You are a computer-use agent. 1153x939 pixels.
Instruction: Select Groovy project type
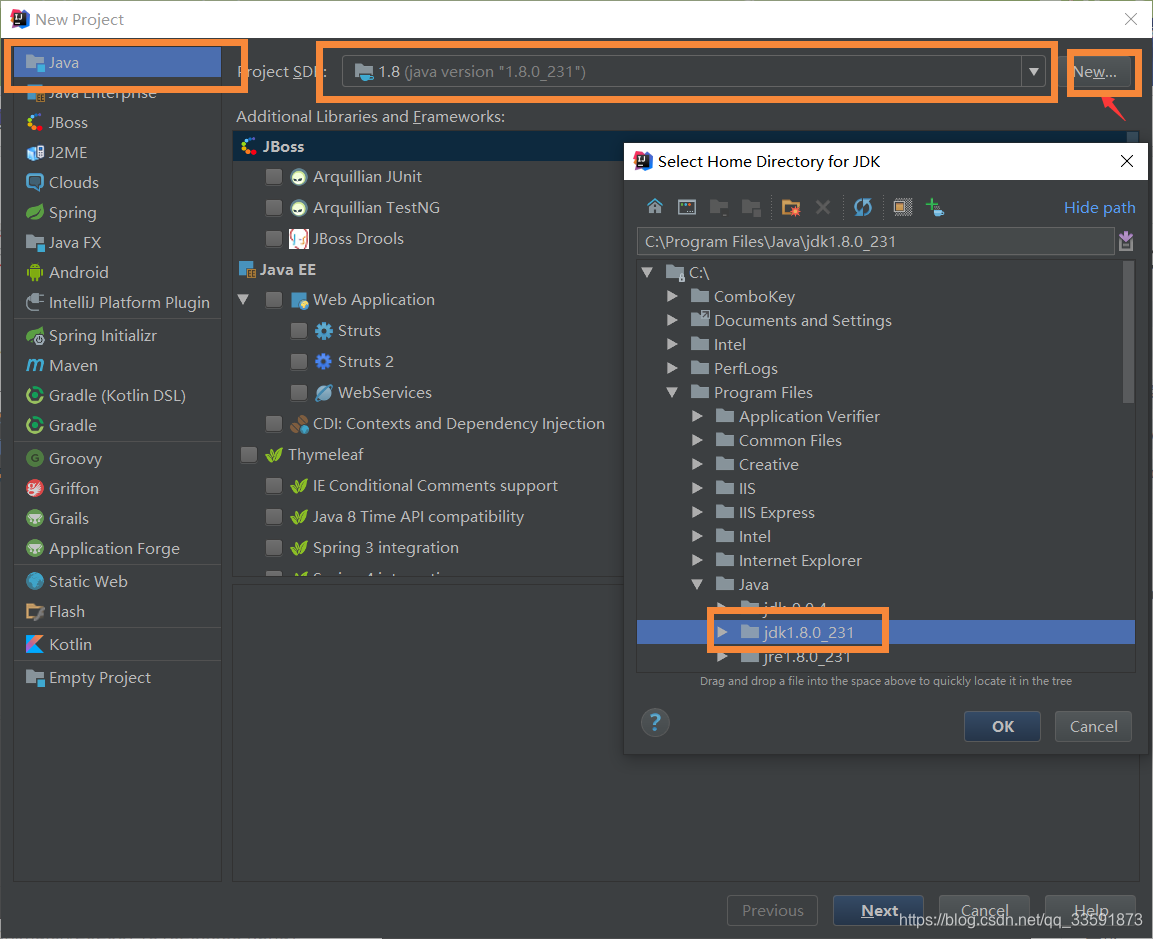[x=118, y=458]
